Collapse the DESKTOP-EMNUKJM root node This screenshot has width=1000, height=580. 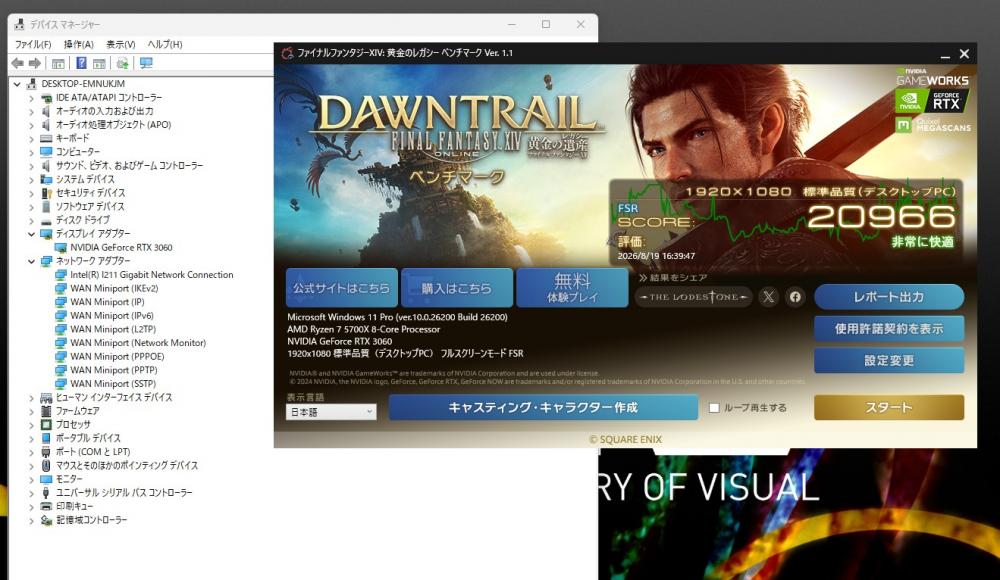(x=17, y=84)
